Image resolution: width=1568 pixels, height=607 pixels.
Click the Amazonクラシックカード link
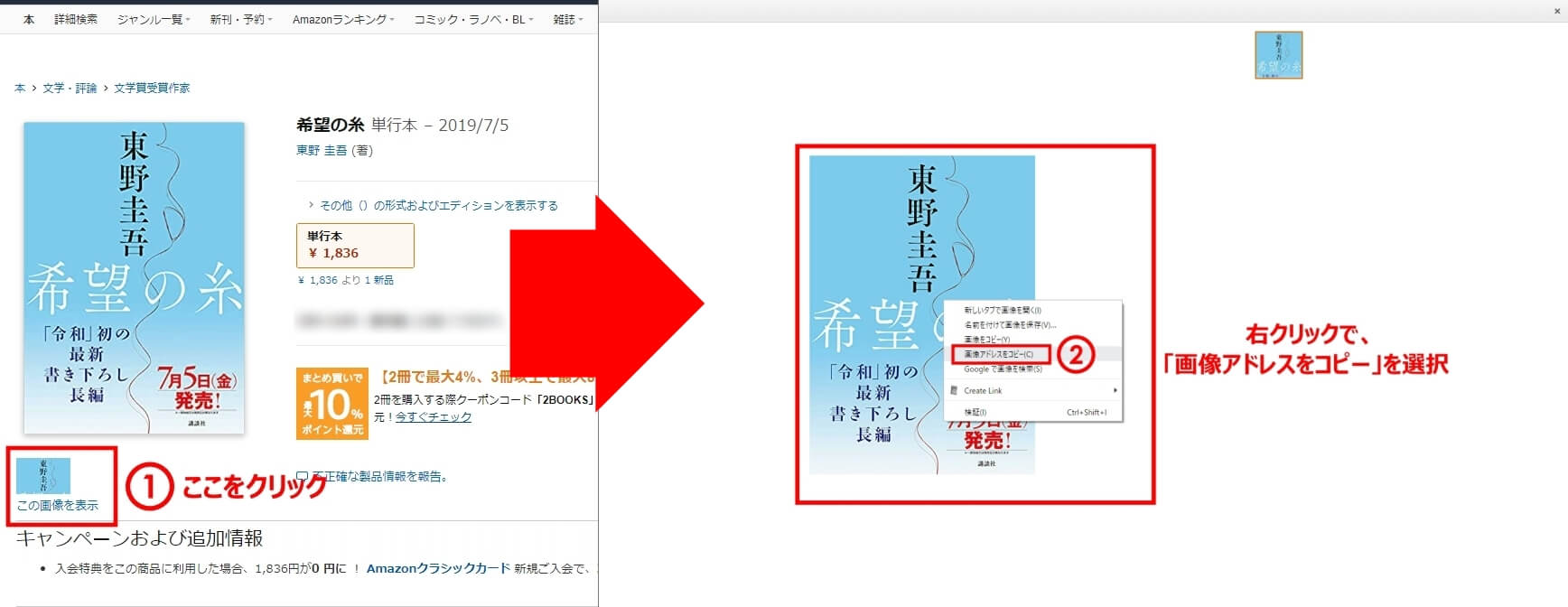[438, 568]
